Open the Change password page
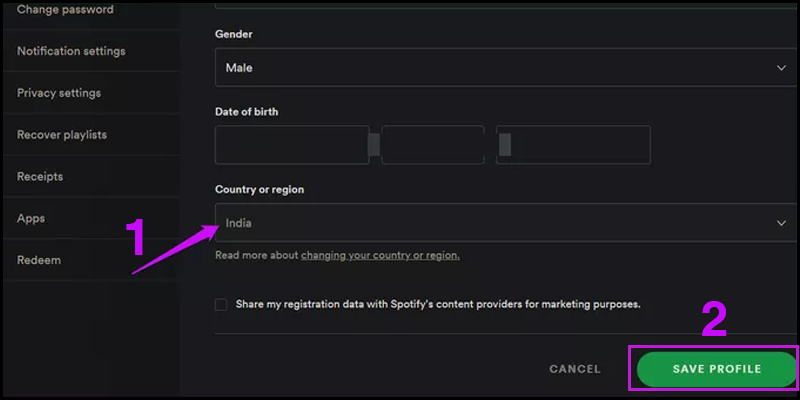Viewport: 800px width, 400px height. (65, 10)
